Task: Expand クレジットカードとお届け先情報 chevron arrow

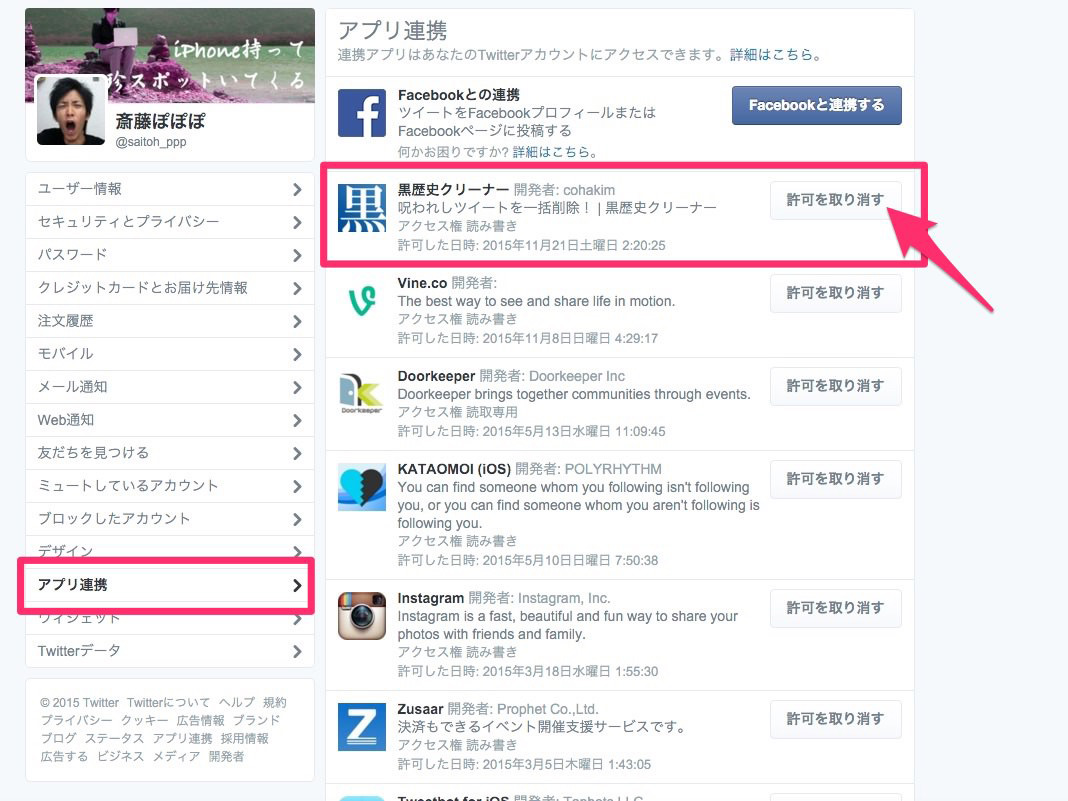Action: [x=297, y=288]
